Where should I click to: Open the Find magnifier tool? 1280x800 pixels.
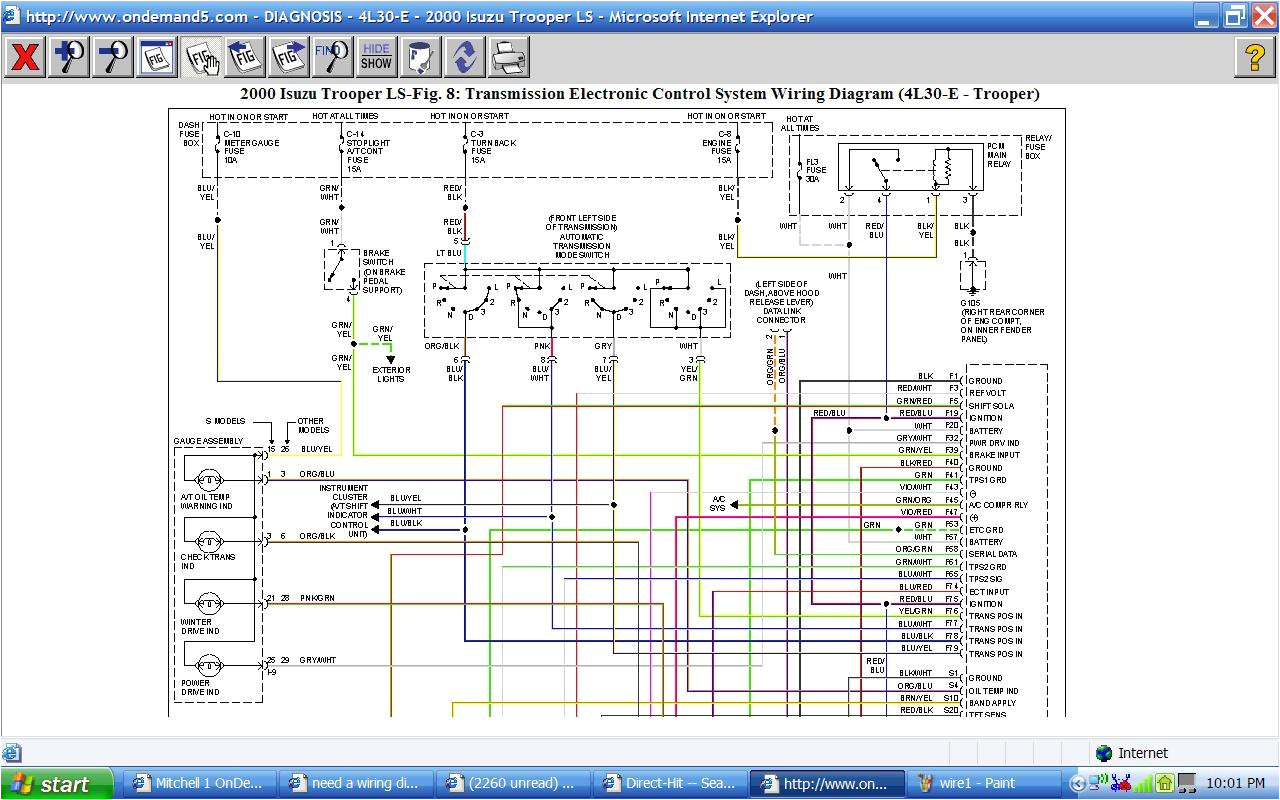(x=331, y=57)
